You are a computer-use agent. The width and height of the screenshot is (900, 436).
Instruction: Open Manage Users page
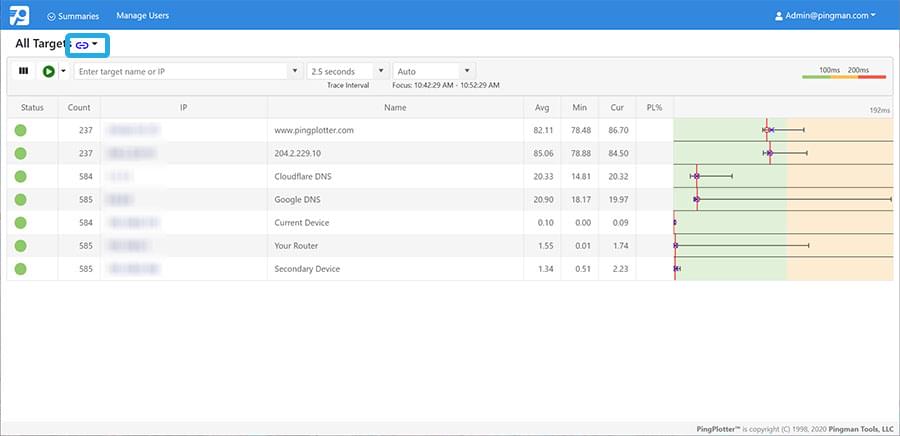pyautogui.click(x=142, y=15)
